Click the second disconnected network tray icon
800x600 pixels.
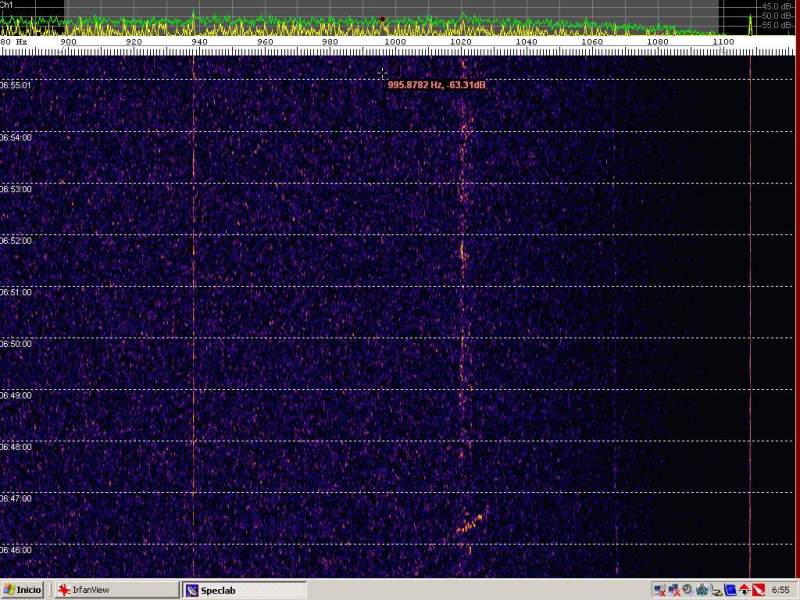[x=674, y=590]
